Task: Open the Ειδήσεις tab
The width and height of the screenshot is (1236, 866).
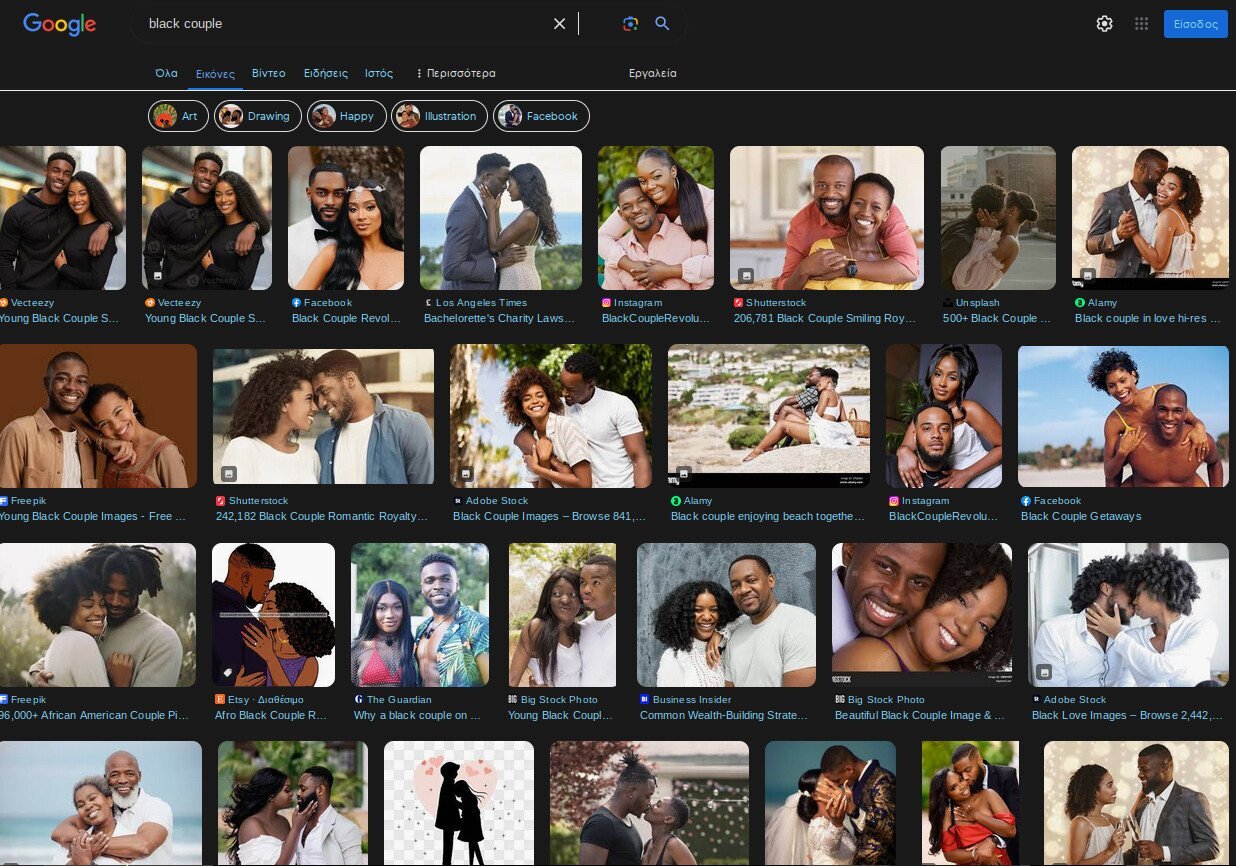Action: point(325,73)
